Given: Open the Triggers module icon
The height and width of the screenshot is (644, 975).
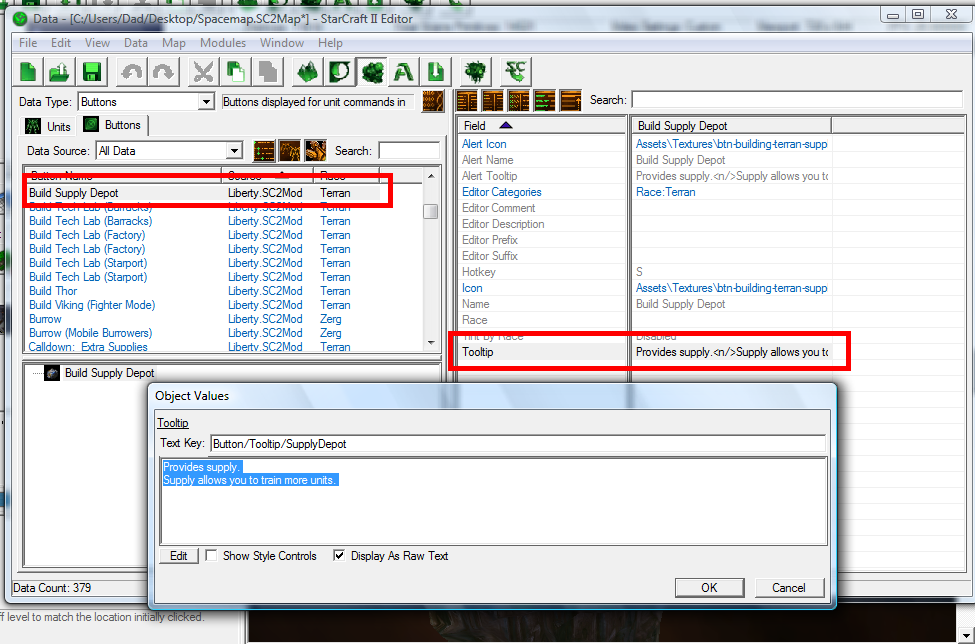Looking at the screenshot, I should [x=340, y=72].
